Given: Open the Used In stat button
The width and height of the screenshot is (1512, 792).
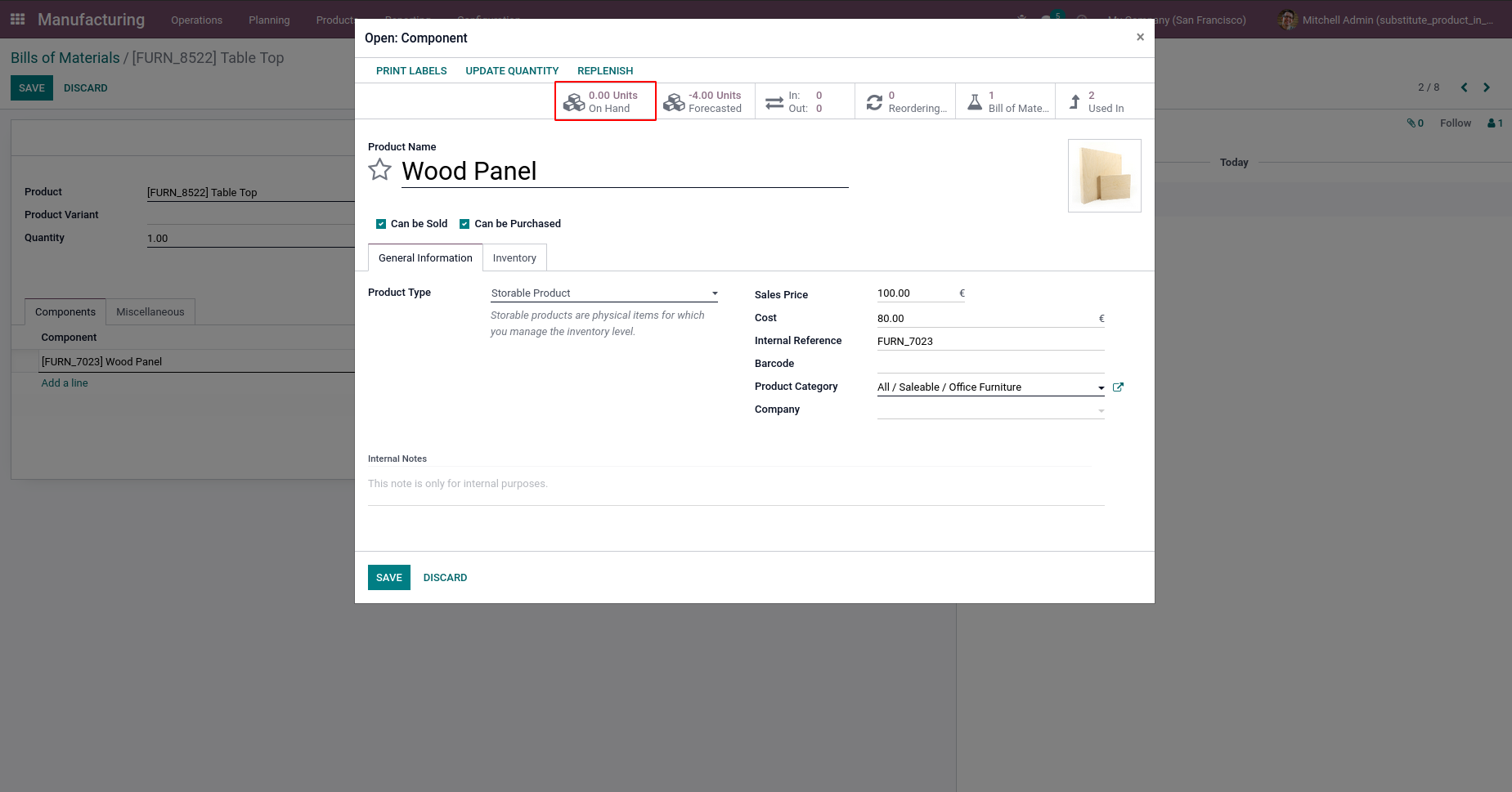Looking at the screenshot, I should pyautogui.click(x=1105, y=101).
